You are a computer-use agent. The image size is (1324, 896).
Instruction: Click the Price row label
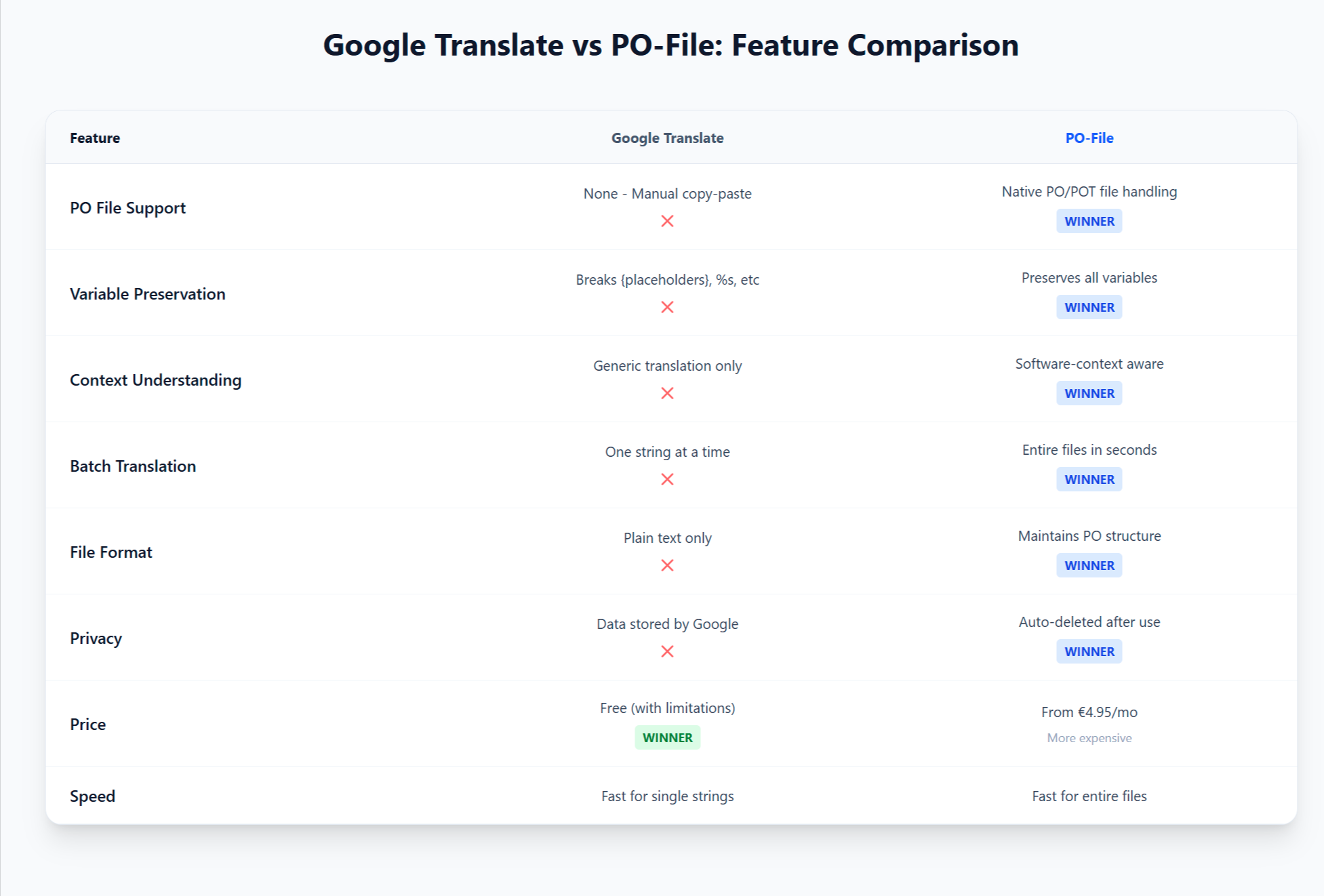pyautogui.click(x=87, y=724)
